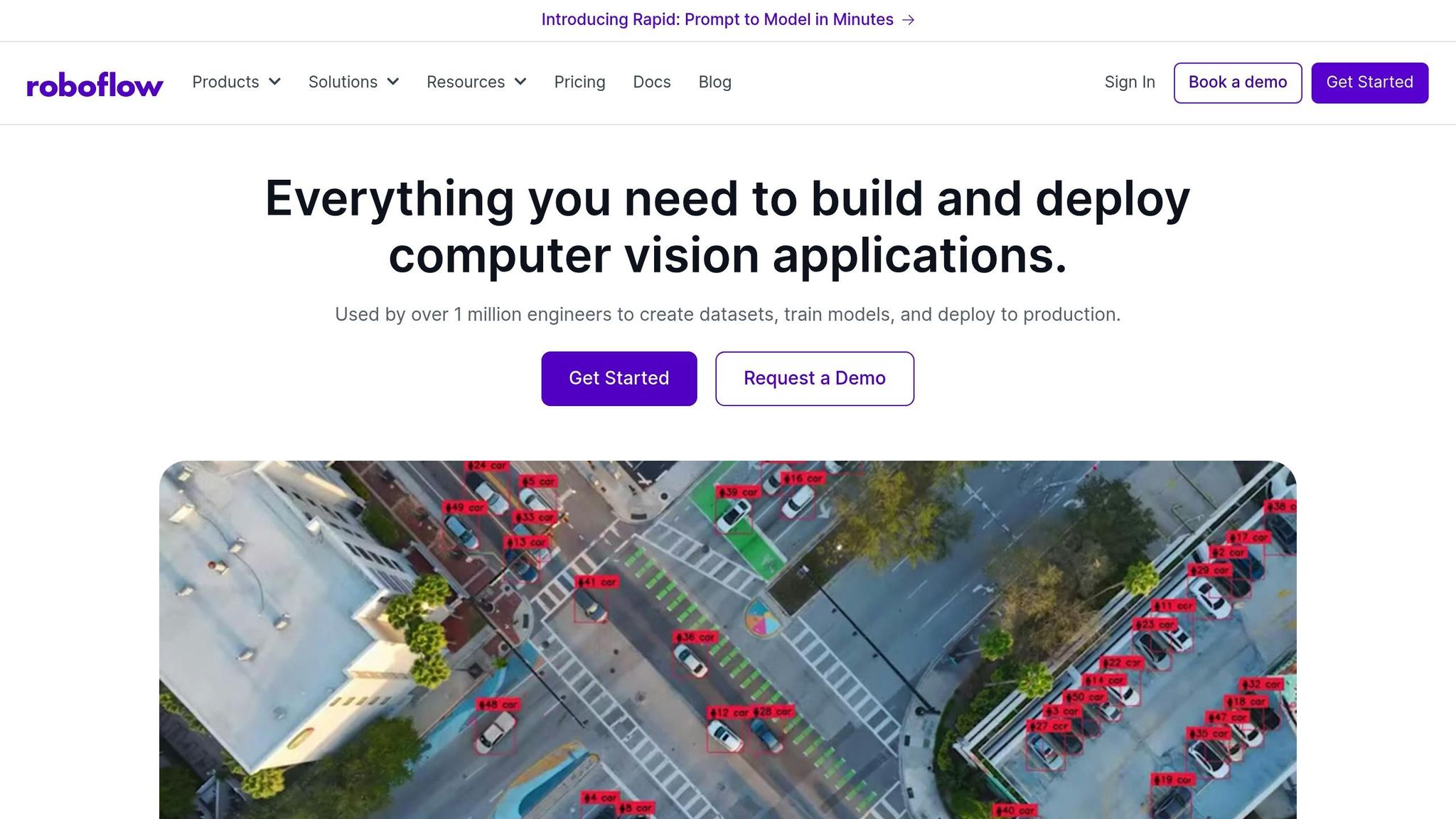Open the Solutions menu
Image resolution: width=1456 pixels, height=819 pixels.
click(x=353, y=82)
